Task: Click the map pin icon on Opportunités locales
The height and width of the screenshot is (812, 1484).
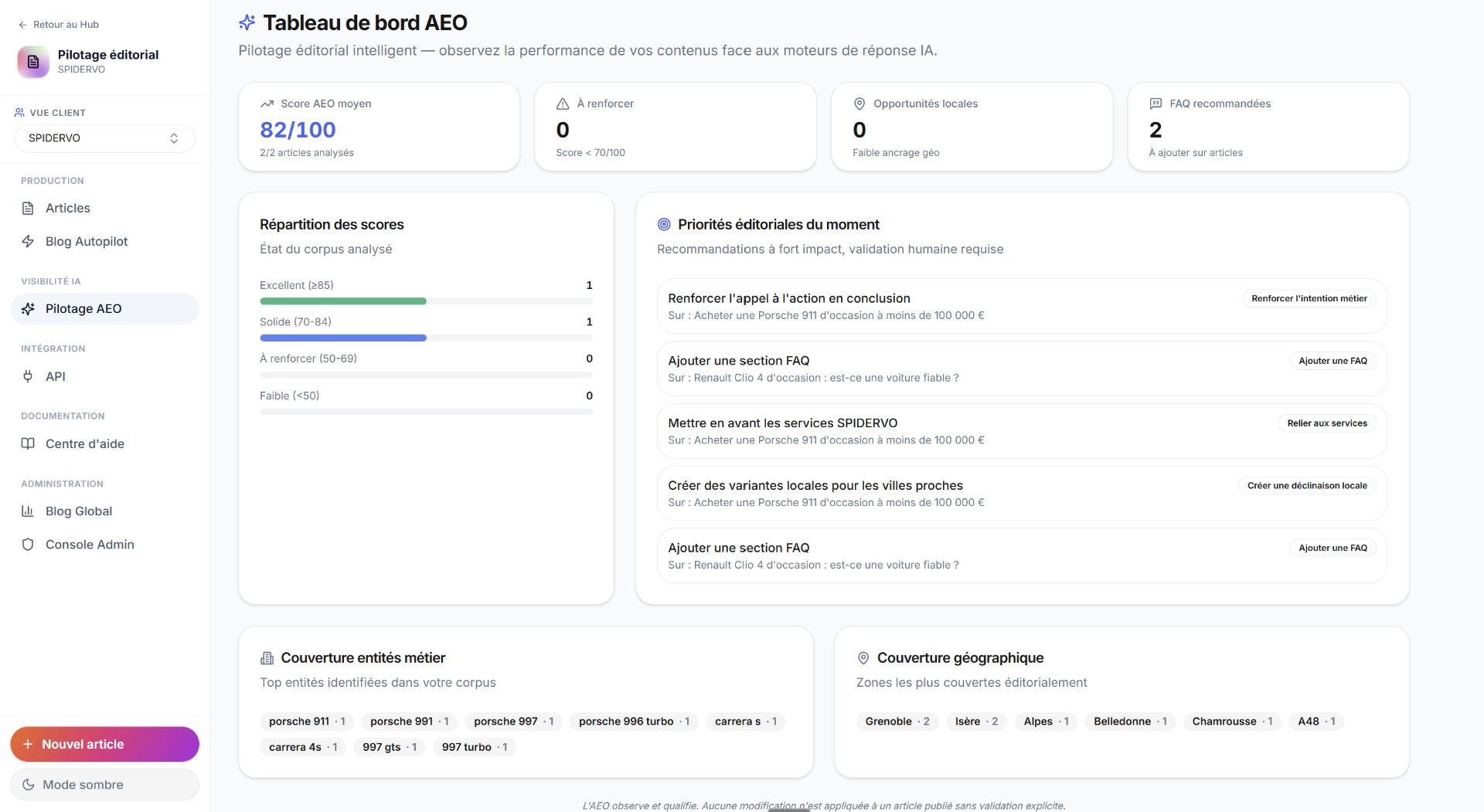Action: click(x=859, y=104)
